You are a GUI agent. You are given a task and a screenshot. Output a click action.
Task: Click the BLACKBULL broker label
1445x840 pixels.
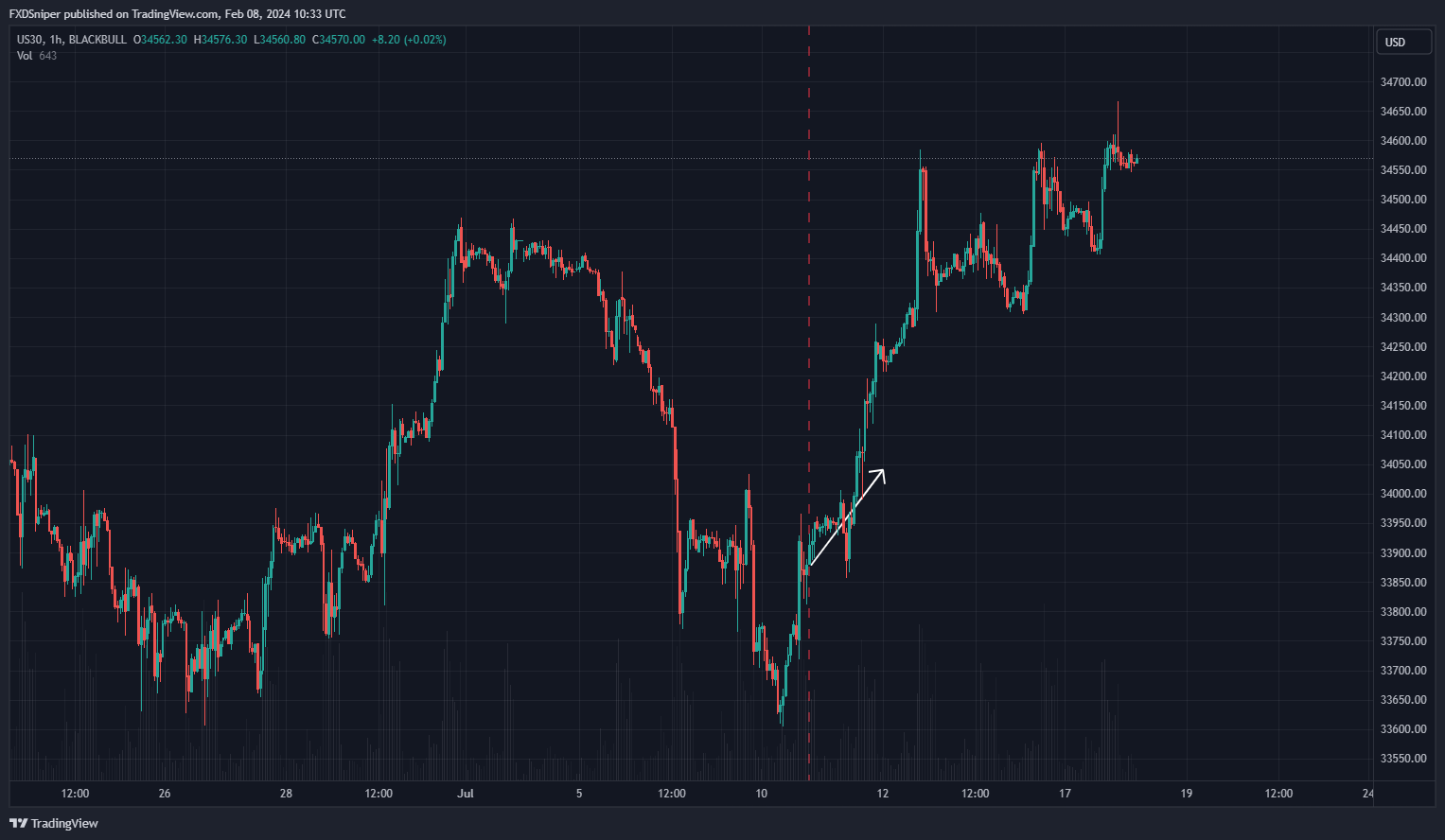pyautogui.click(x=97, y=40)
